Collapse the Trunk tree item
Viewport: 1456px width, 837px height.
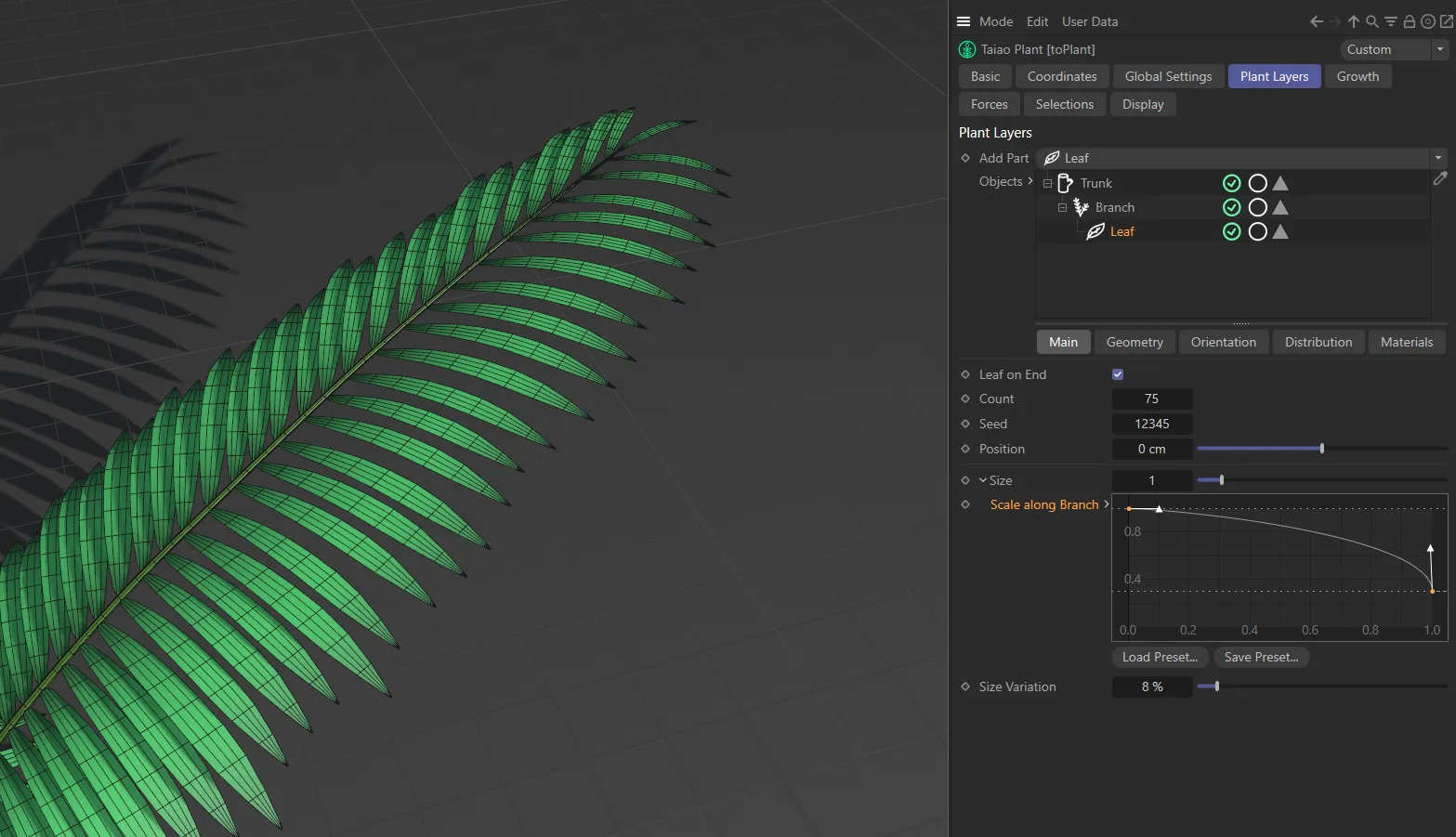coord(1047,183)
